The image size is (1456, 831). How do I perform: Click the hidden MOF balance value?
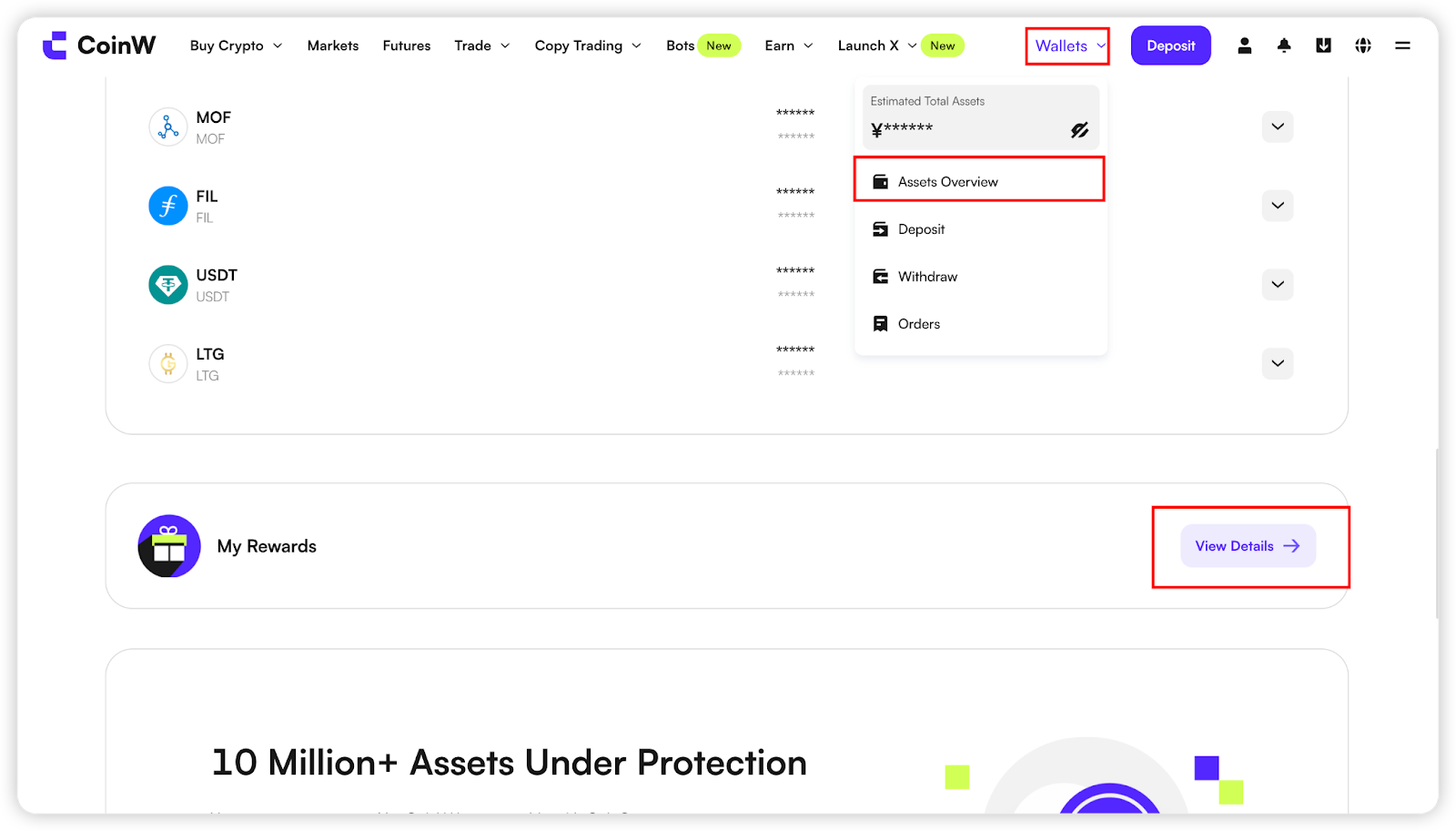click(795, 113)
